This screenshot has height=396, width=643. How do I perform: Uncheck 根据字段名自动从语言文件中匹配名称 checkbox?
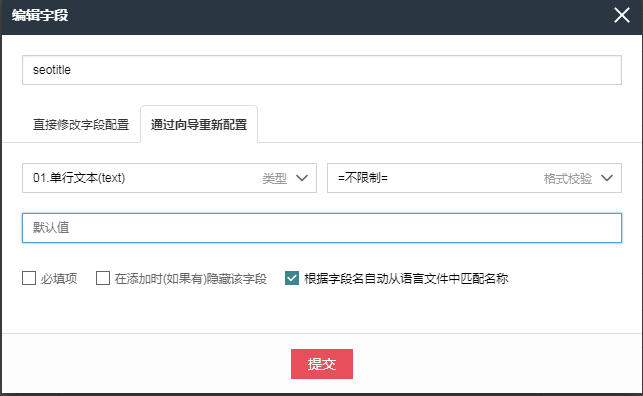tap(292, 278)
